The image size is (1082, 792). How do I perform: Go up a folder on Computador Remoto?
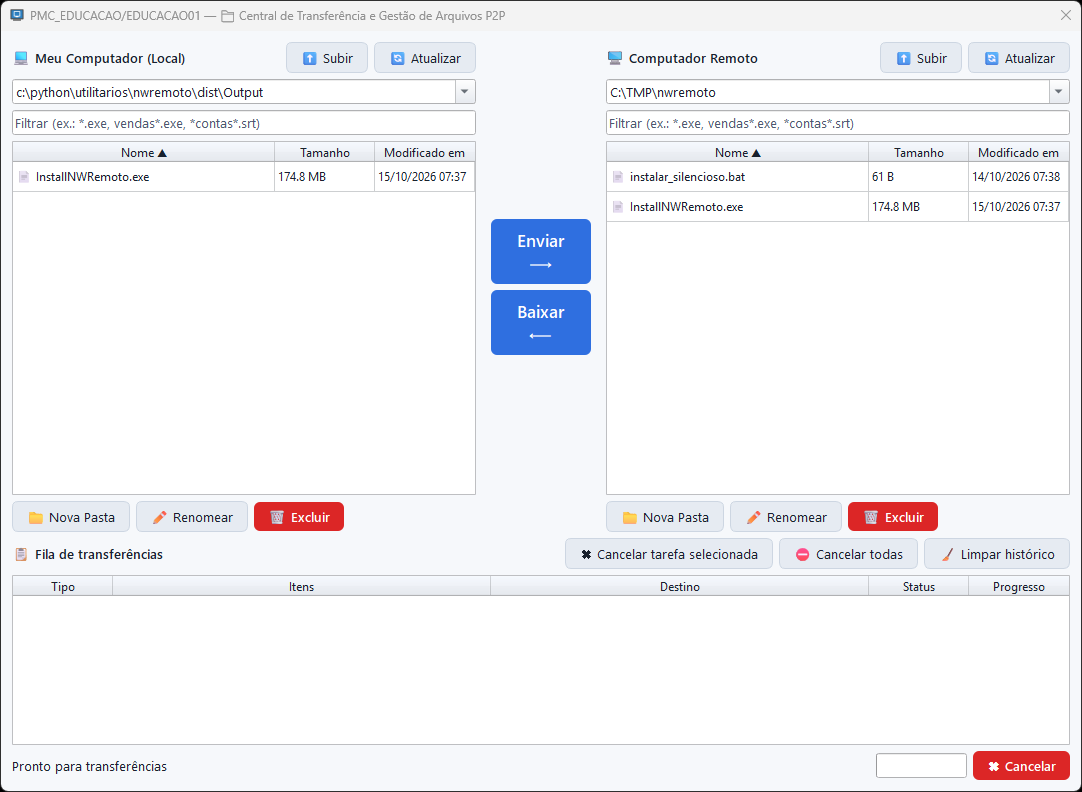pyautogui.click(x=921, y=58)
